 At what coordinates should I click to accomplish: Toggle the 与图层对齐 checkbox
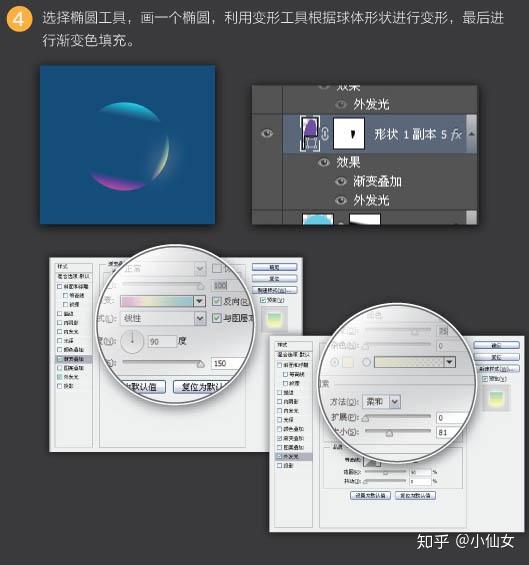click(x=217, y=318)
